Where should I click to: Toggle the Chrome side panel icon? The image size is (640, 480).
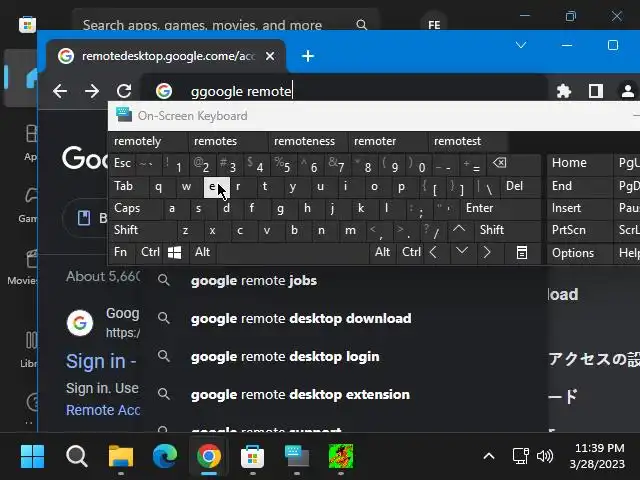(x=596, y=91)
